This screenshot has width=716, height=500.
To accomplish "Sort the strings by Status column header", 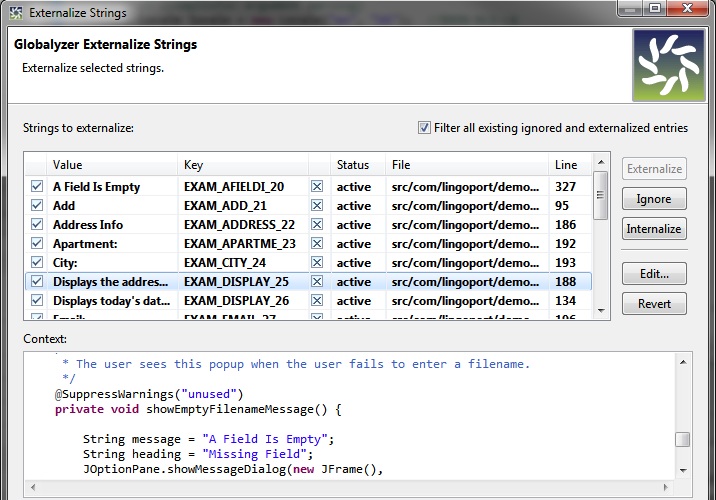I will [352, 165].
